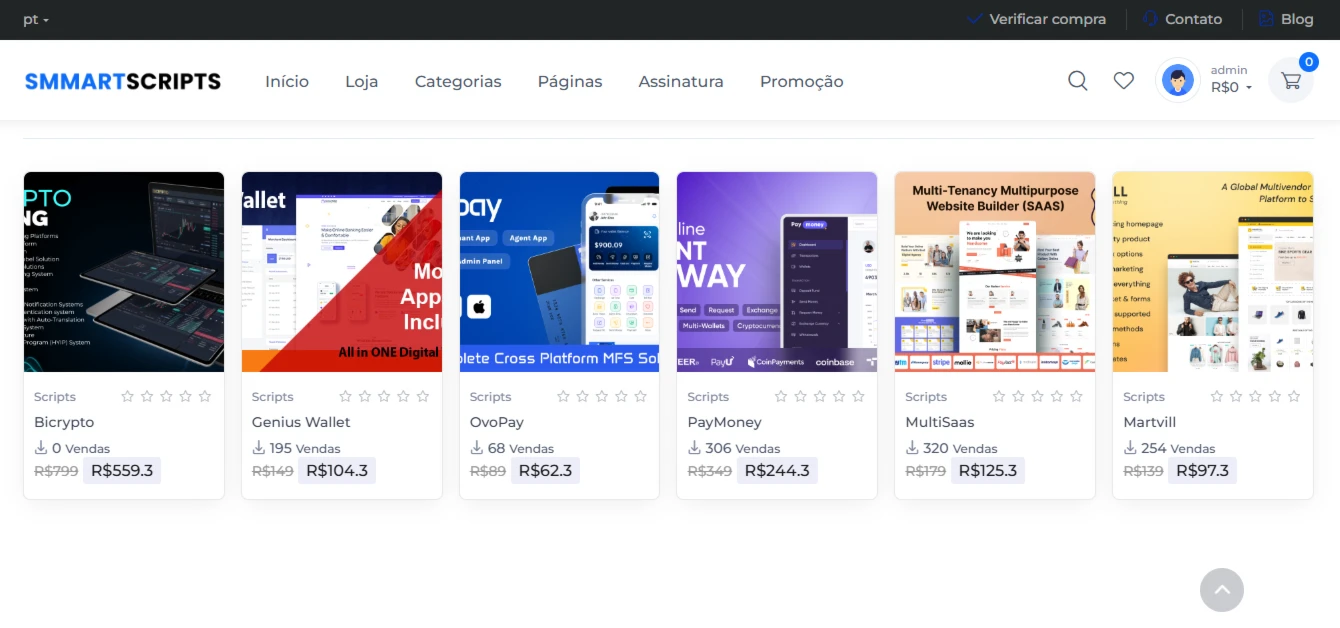Expand the pt language dropdown
Screen dimensions: 1340x628
pyautogui.click(x=36, y=19)
